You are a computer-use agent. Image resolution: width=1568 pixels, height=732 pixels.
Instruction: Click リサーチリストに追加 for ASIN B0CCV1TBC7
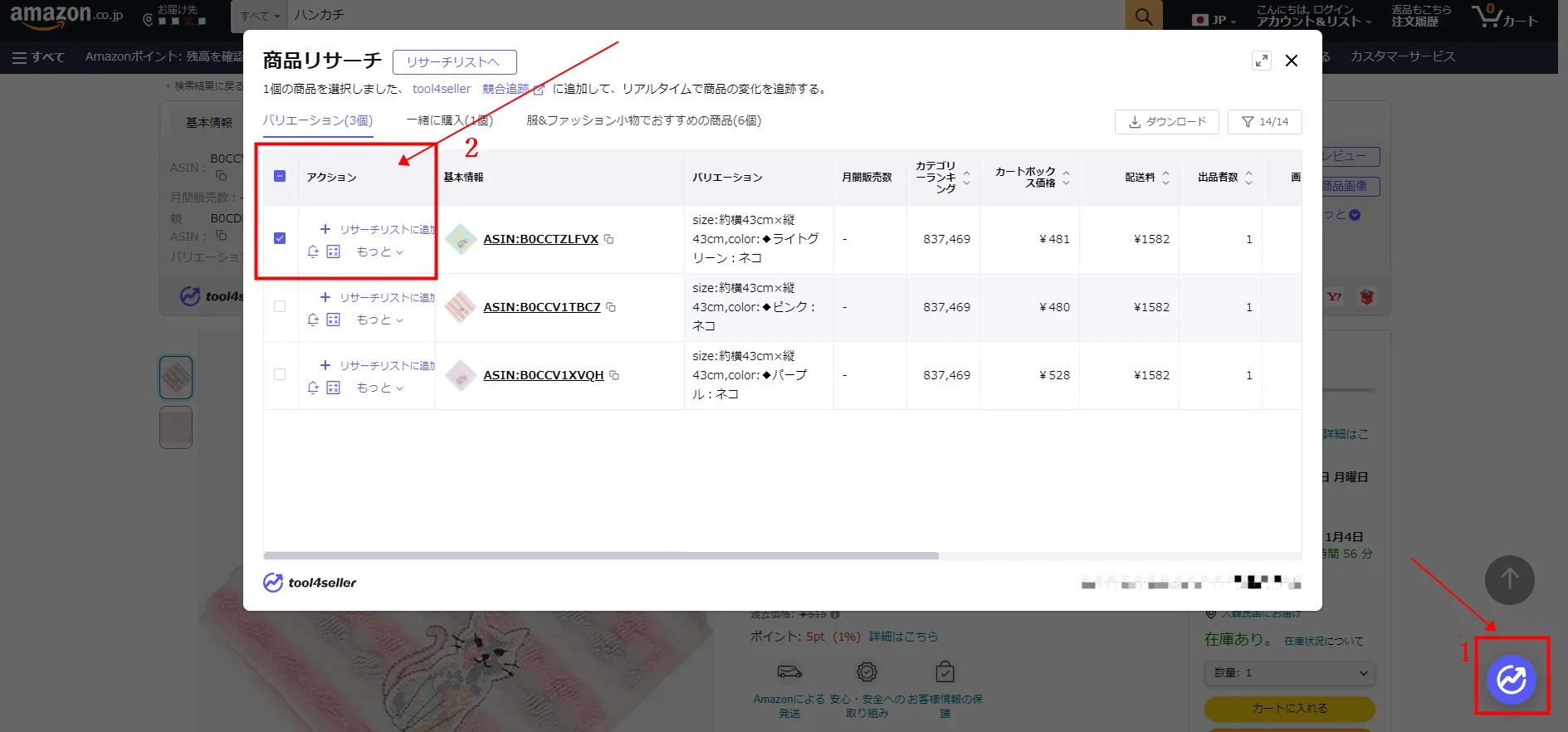(x=388, y=297)
